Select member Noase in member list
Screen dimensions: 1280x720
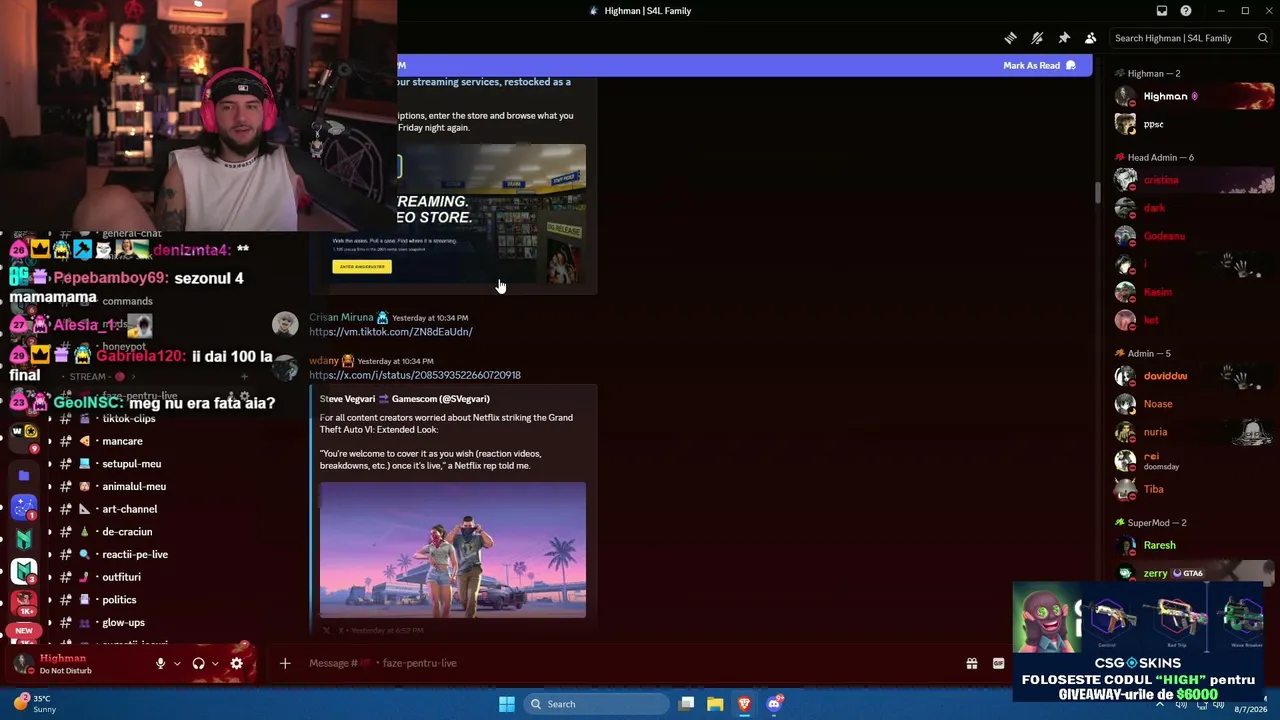tap(1195, 404)
